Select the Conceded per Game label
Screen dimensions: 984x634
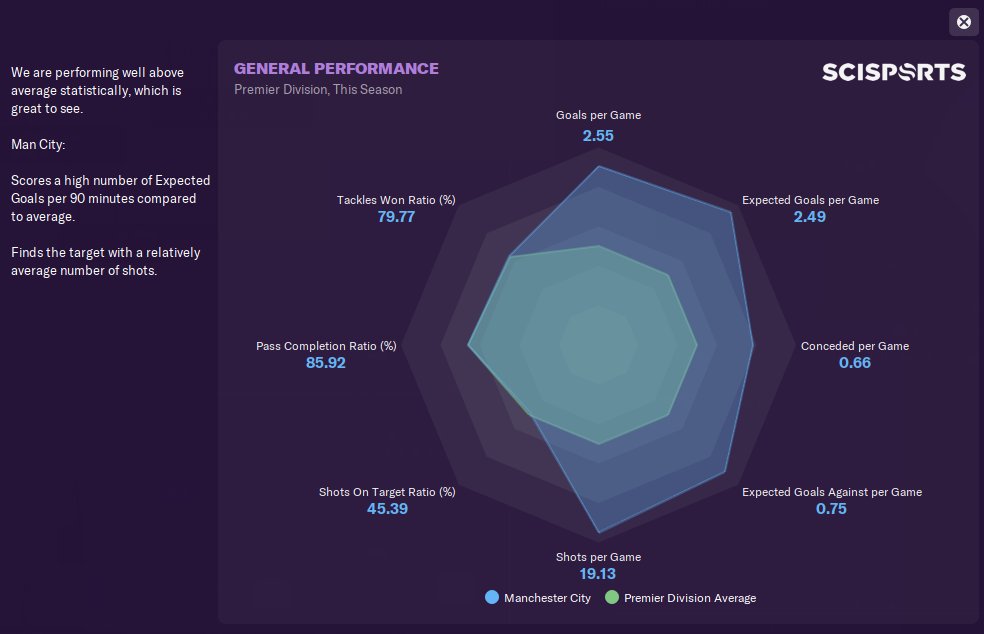(x=854, y=346)
